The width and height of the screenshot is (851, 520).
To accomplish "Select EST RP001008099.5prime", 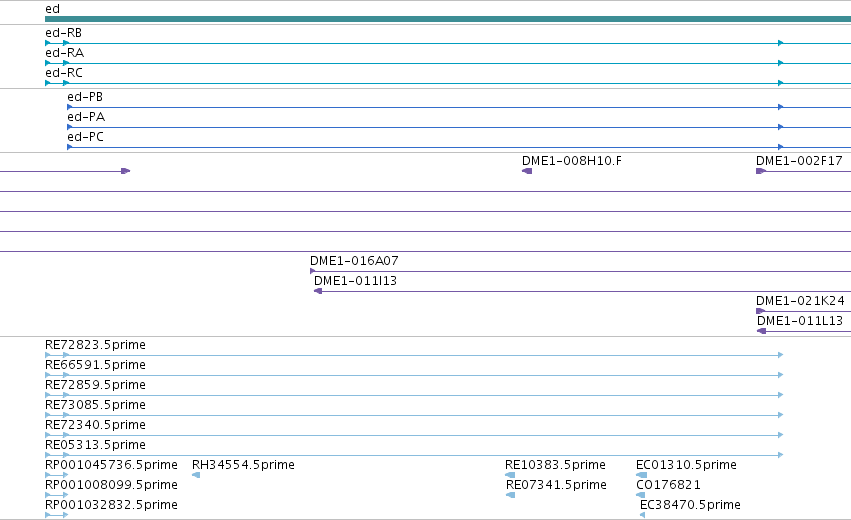I will tap(111, 485).
